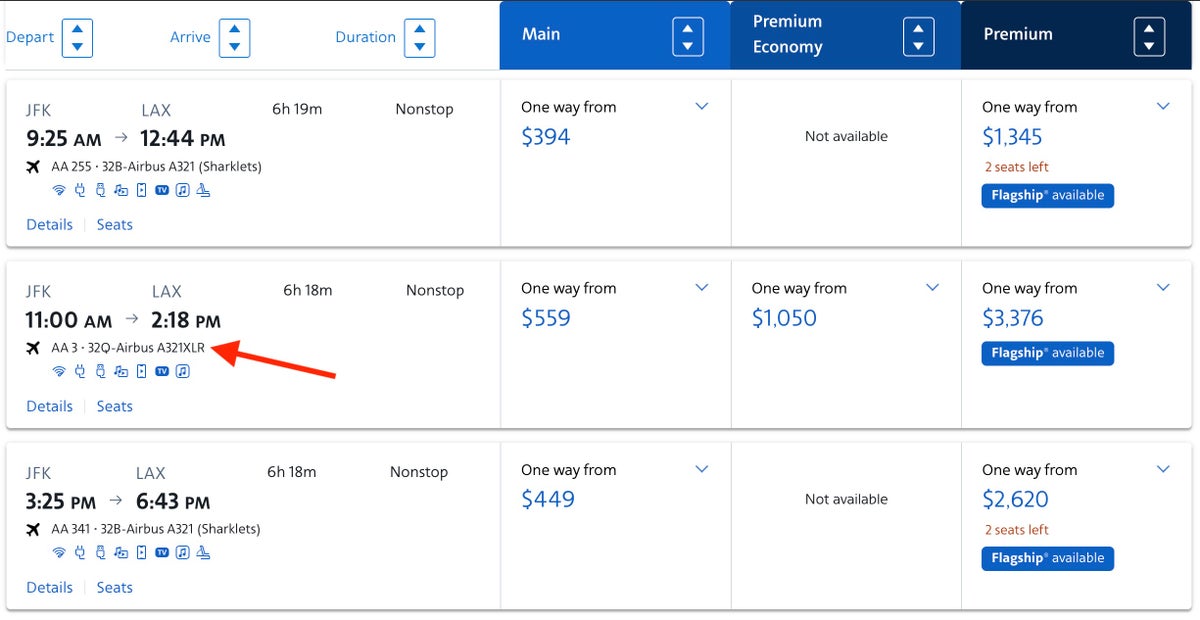Click the USB power icon for flight AA 3
The width and height of the screenshot is (1200, 620).
pos(100,372)
